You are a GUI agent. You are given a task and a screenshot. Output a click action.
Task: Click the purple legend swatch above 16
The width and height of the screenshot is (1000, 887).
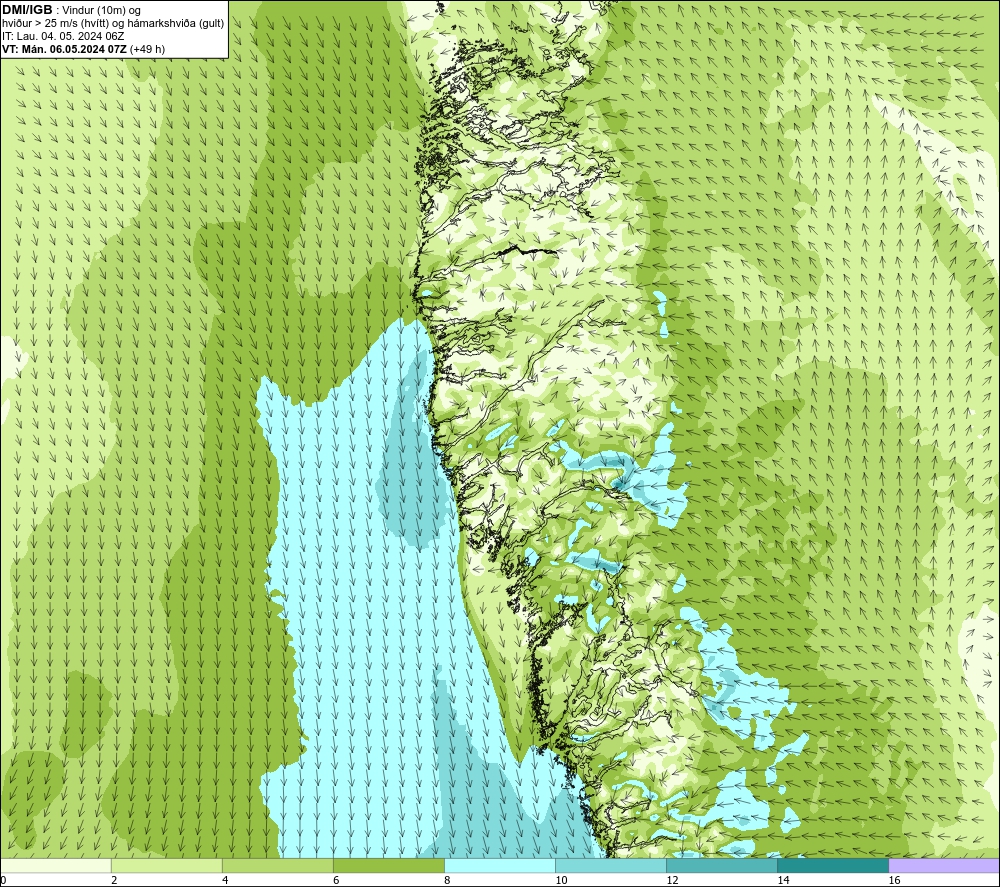944,865
